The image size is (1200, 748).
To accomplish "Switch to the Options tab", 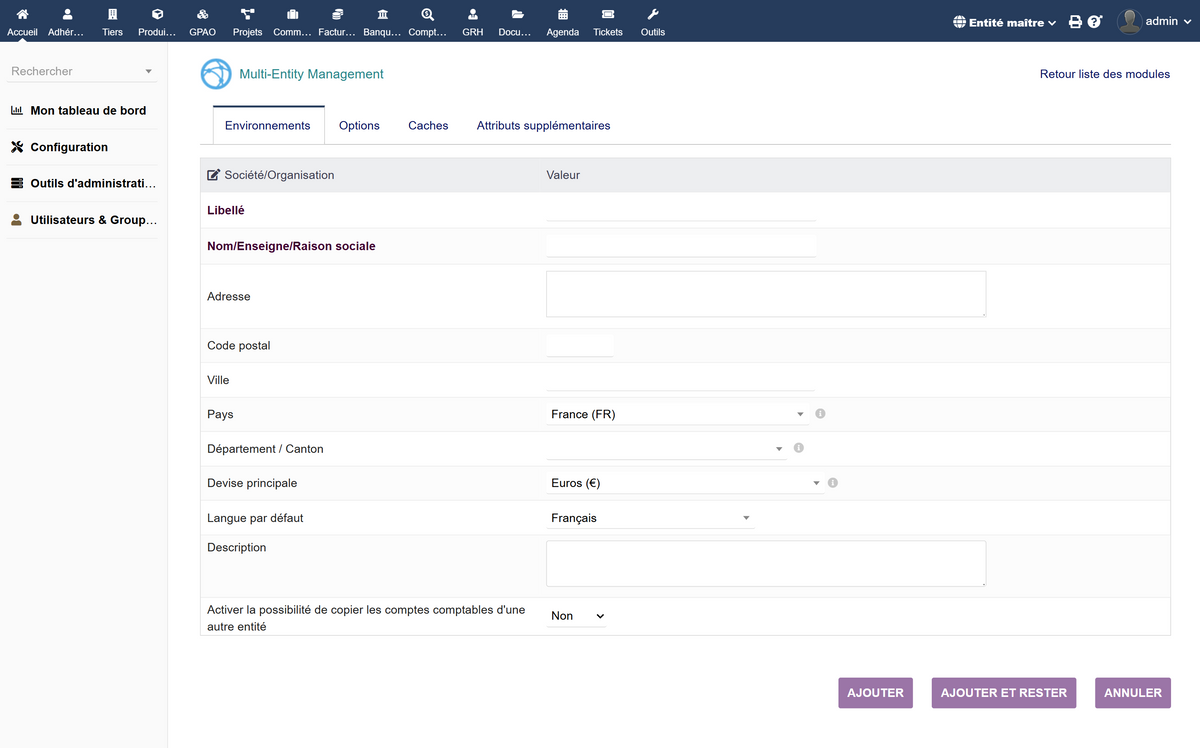I will tap(359, 125).
